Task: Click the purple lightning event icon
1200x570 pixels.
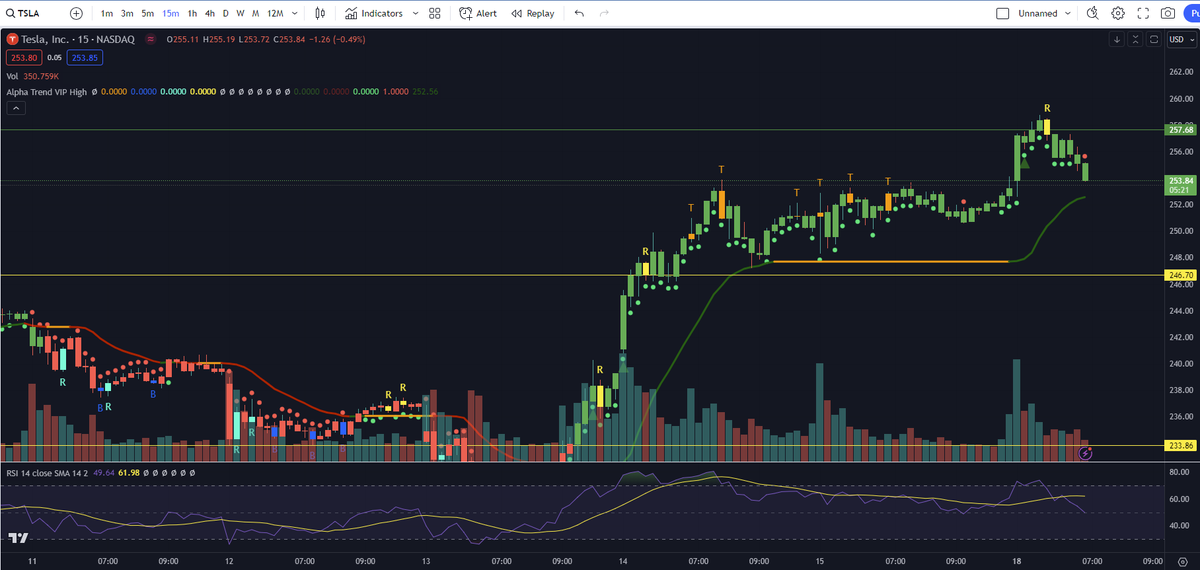Action: 1087,454
